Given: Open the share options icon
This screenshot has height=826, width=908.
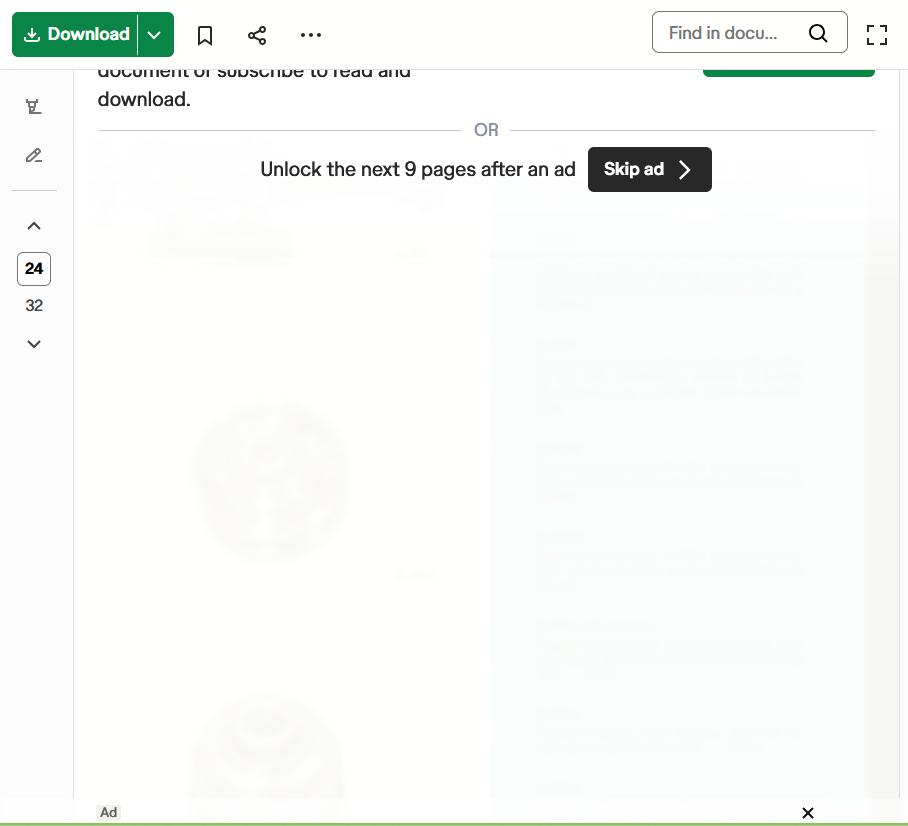Looking at the screenshot, I should (257, 35).
